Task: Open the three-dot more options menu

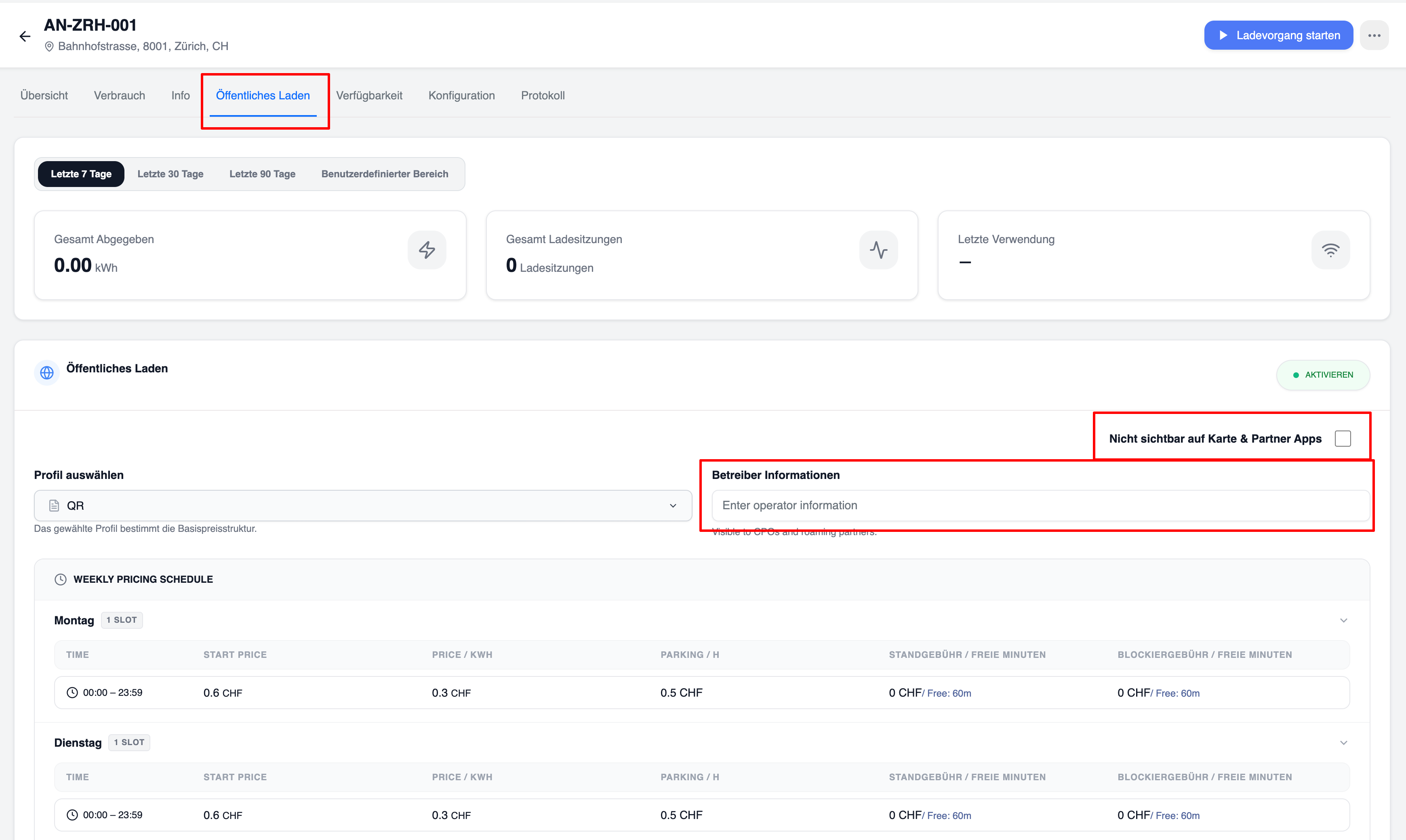Action: click(x=1374, y=35)
